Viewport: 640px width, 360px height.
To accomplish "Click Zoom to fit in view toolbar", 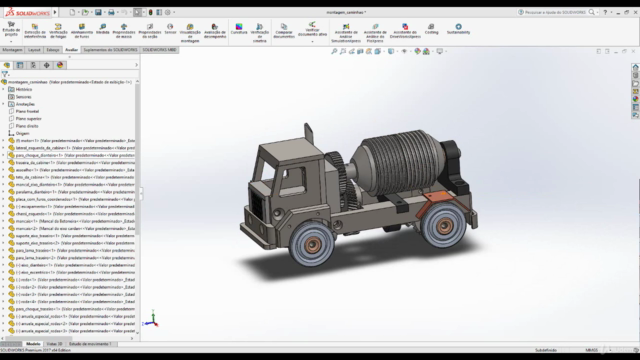I will [x=334, y=51].
